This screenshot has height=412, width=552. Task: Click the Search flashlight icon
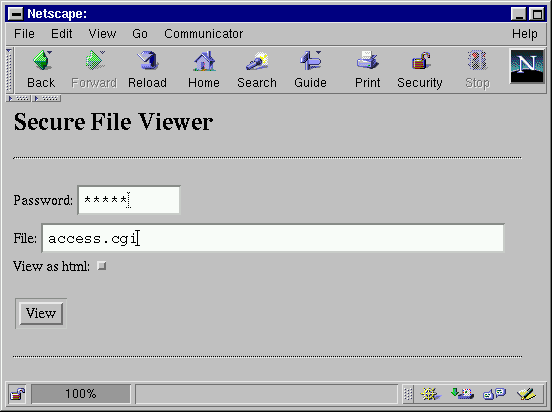257,61
